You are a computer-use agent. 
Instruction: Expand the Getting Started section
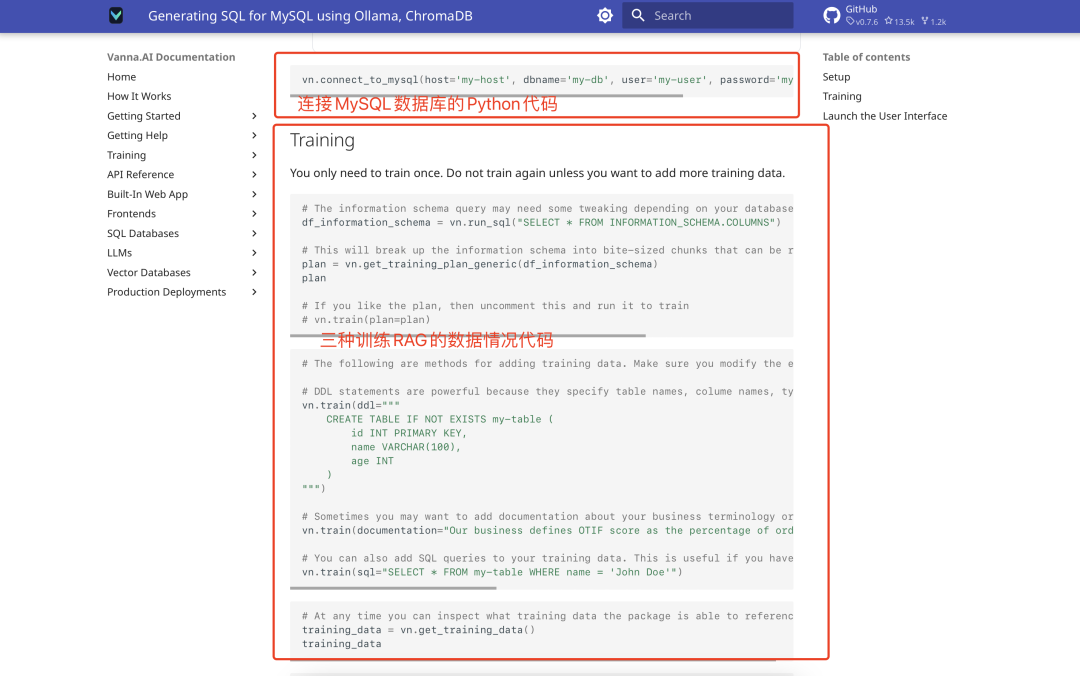coord(254,116)
